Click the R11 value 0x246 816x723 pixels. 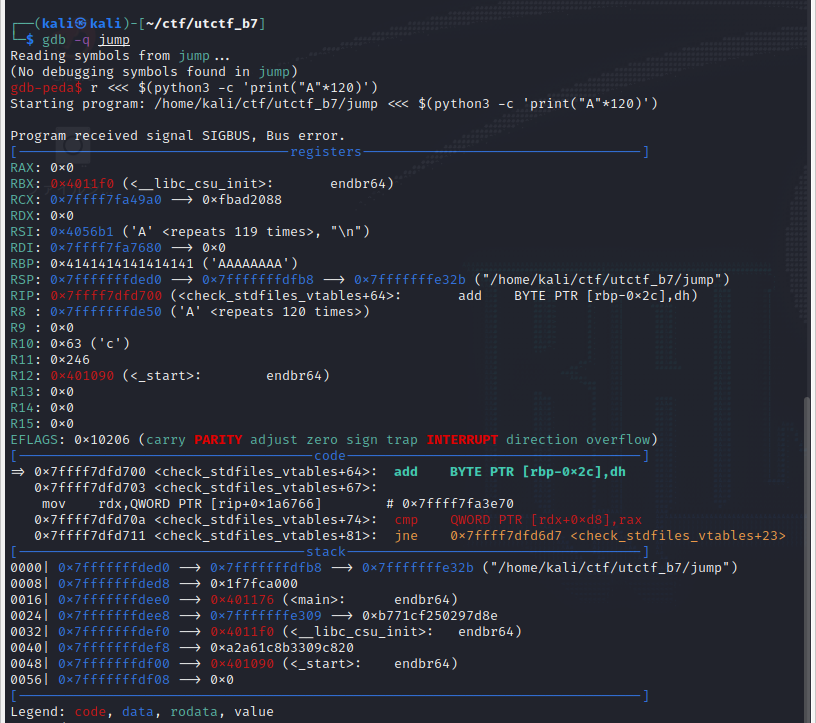pyautogui.click(x=70, y=360)
